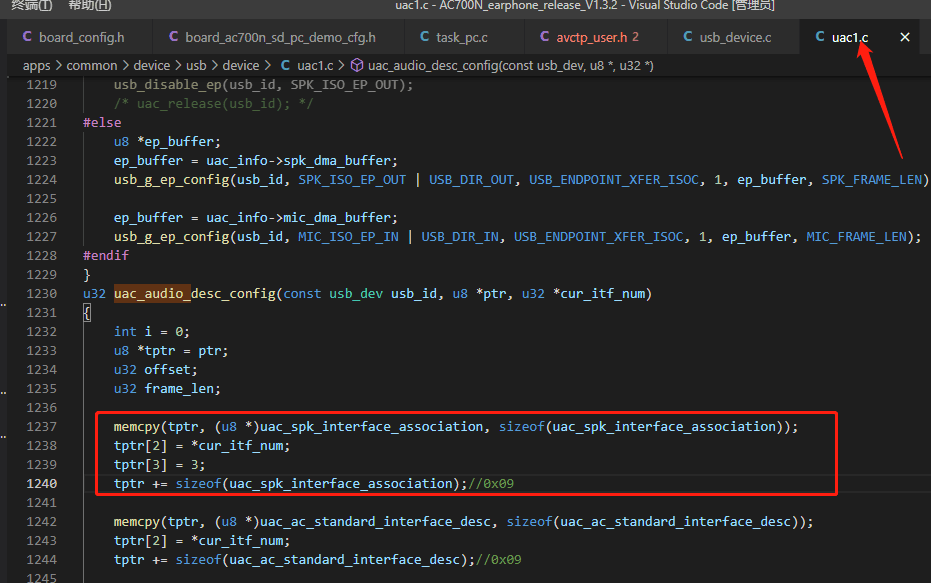
Task: Click the memcpy call on line 1242
Action: [137, 521]
